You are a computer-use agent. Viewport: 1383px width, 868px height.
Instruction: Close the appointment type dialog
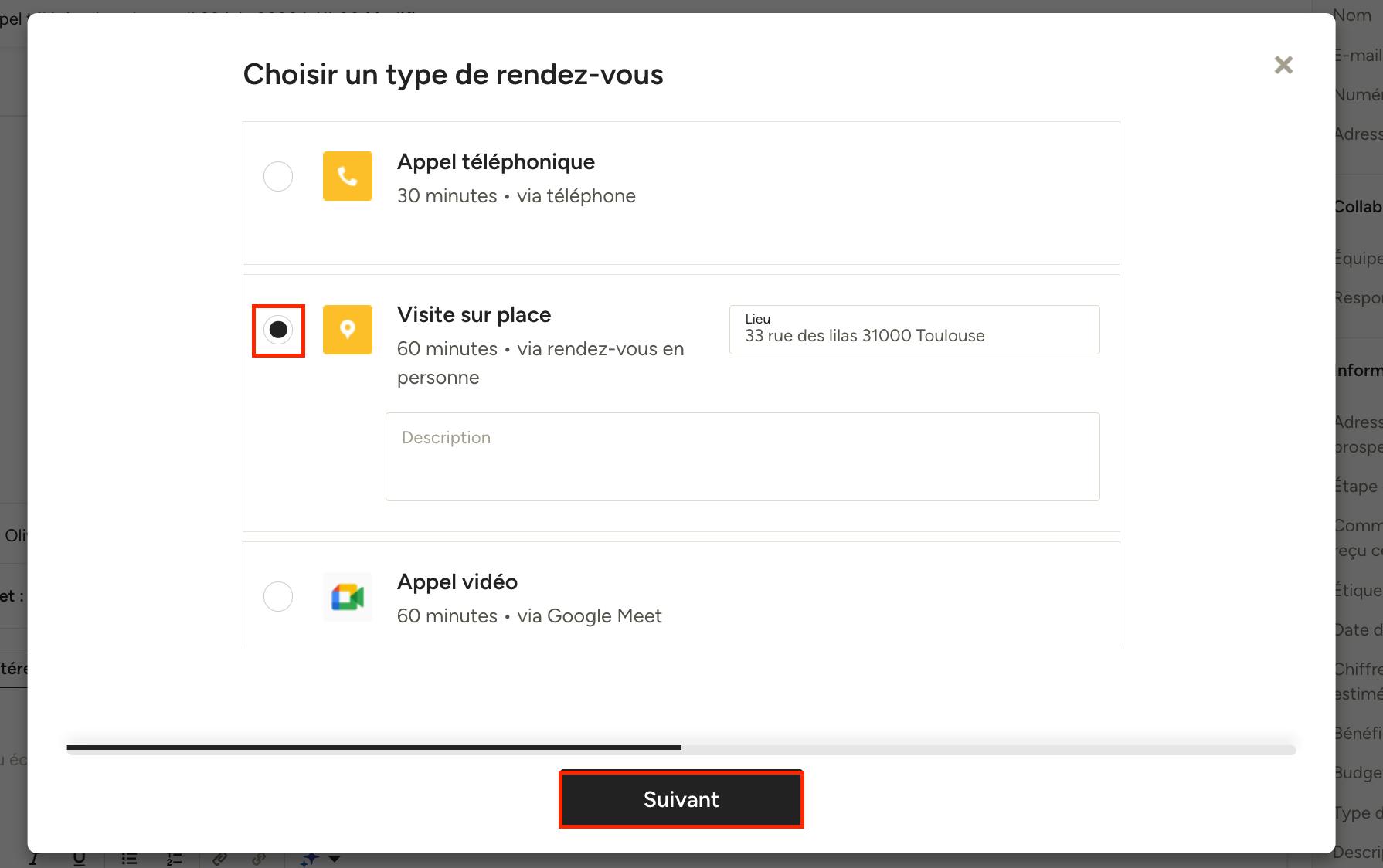1283,65
